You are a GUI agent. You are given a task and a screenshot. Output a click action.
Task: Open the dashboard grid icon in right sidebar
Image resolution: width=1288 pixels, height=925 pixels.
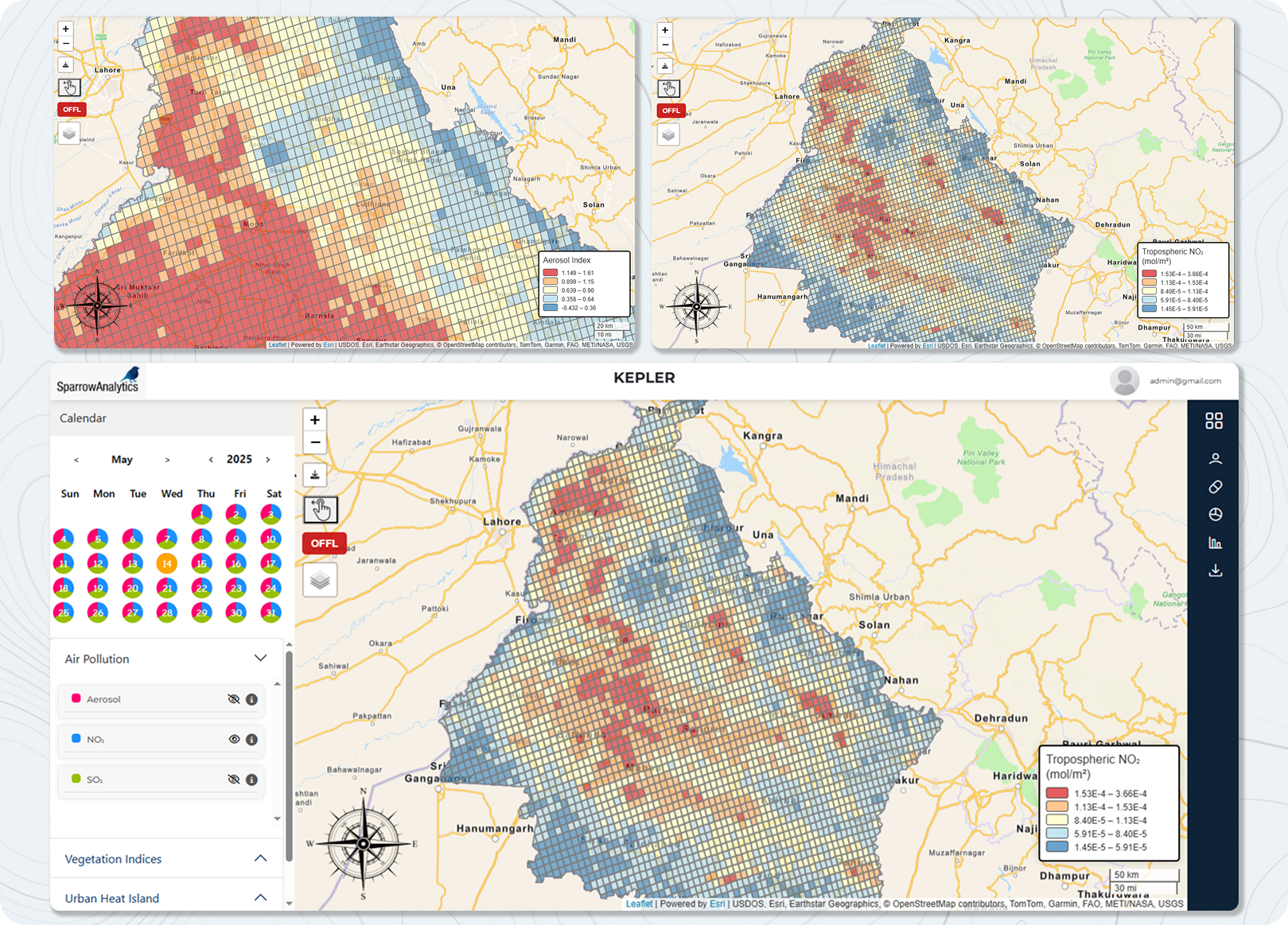click(x=1214, y=421)
